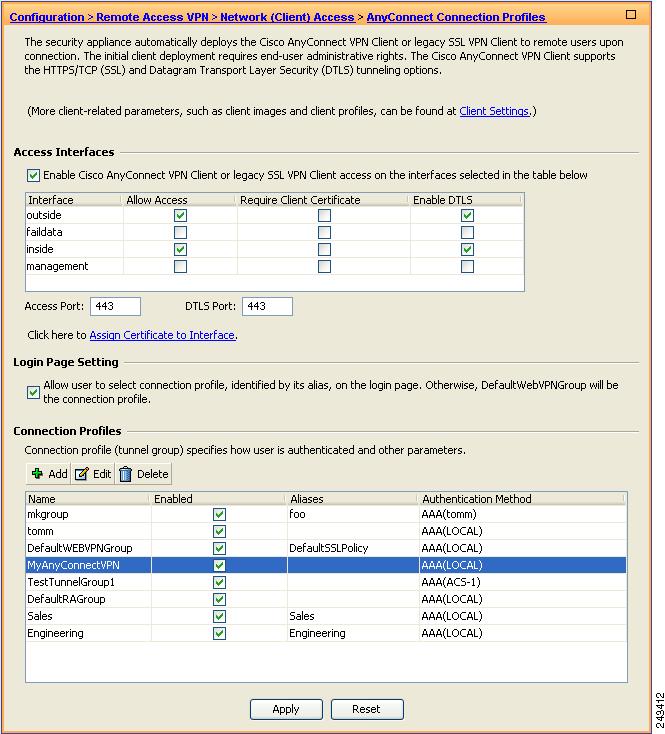Image resolution: width=665 pixels, height=734 pixels.
Task: Click the maximize panel icon in the title bar
Action: [631, 15]
